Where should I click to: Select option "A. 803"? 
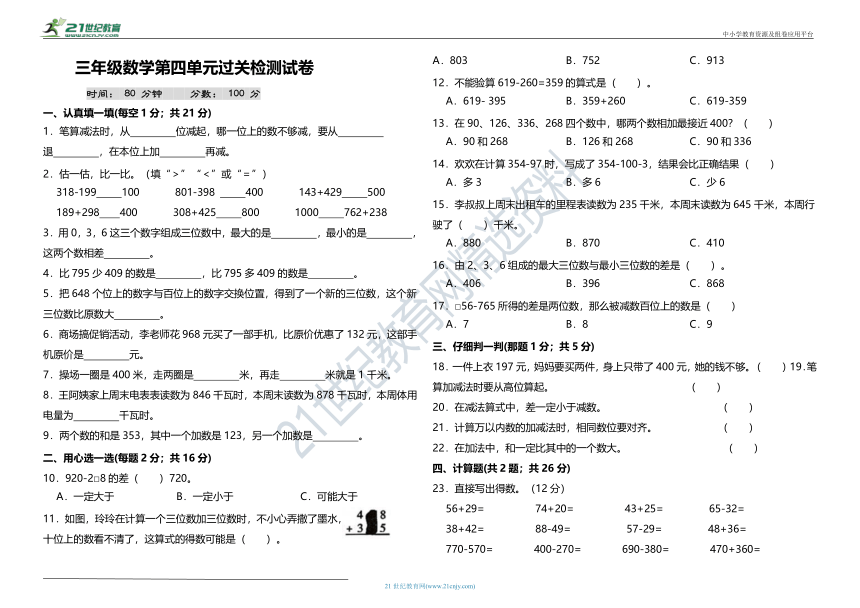[450, 60]
